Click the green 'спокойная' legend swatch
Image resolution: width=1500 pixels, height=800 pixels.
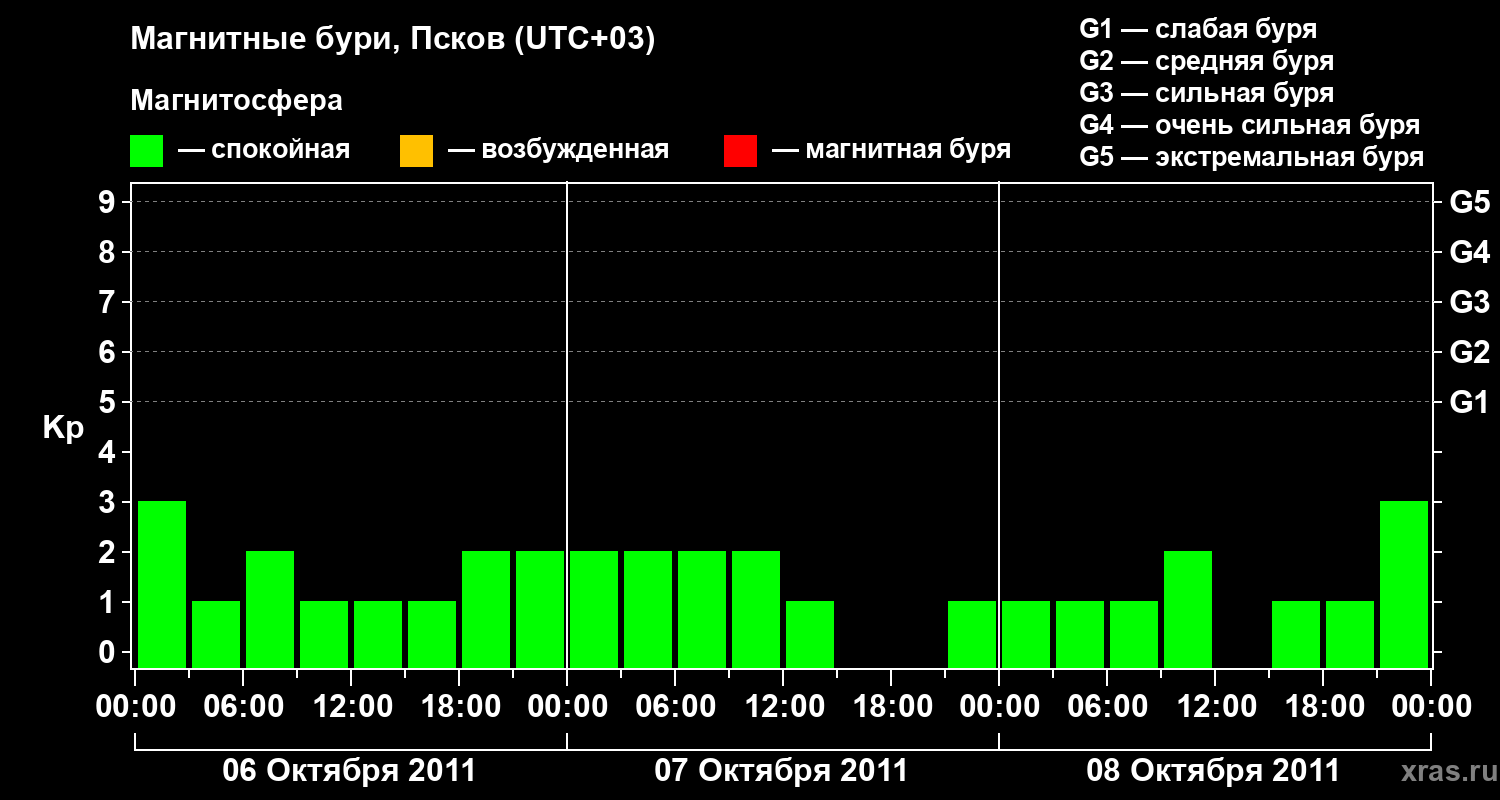[x=147, y=151]
